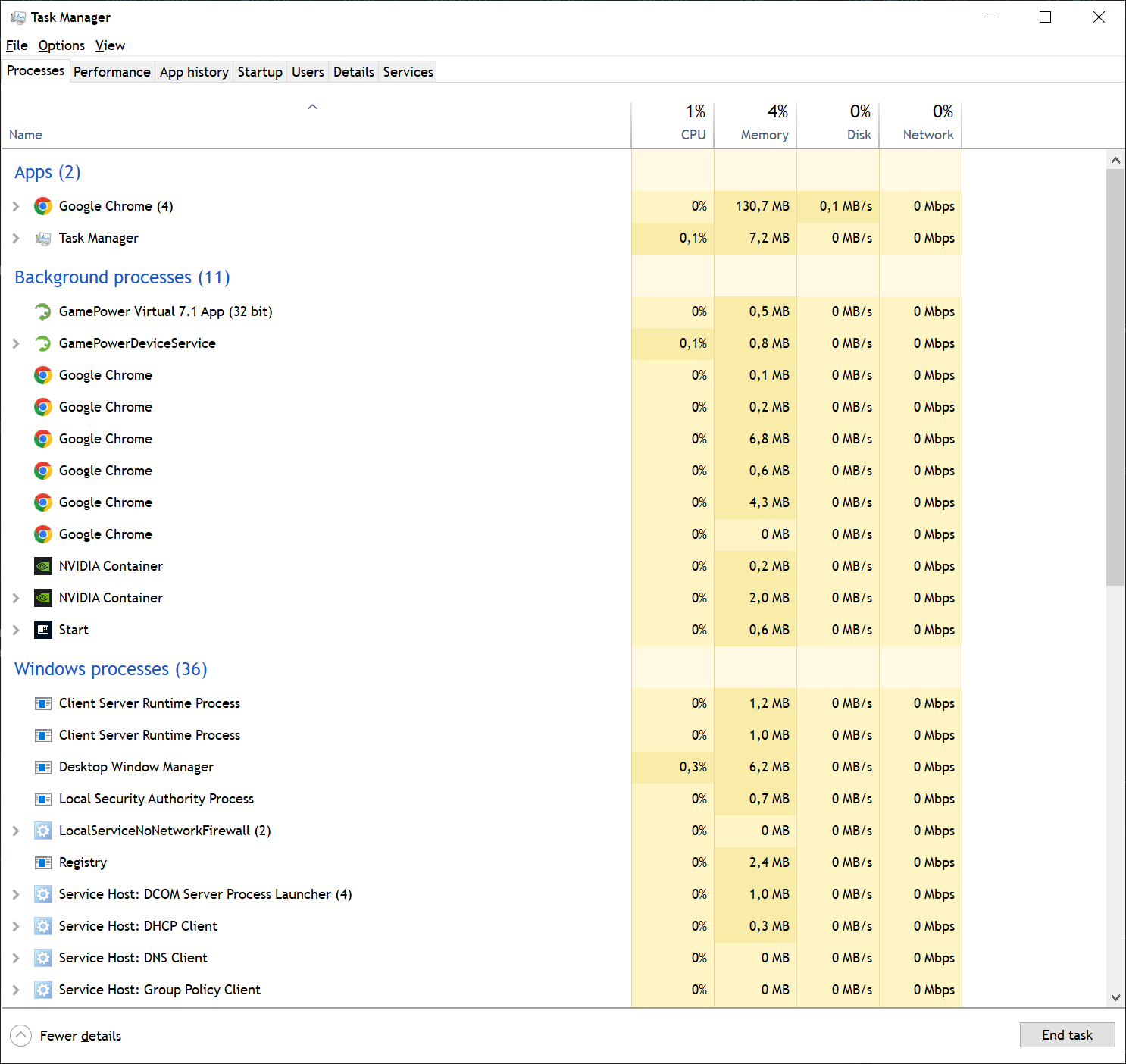Expand the Google Chrome (4) app group
Viewport: 1126px width, 1064px height.
tap(16, 206)
